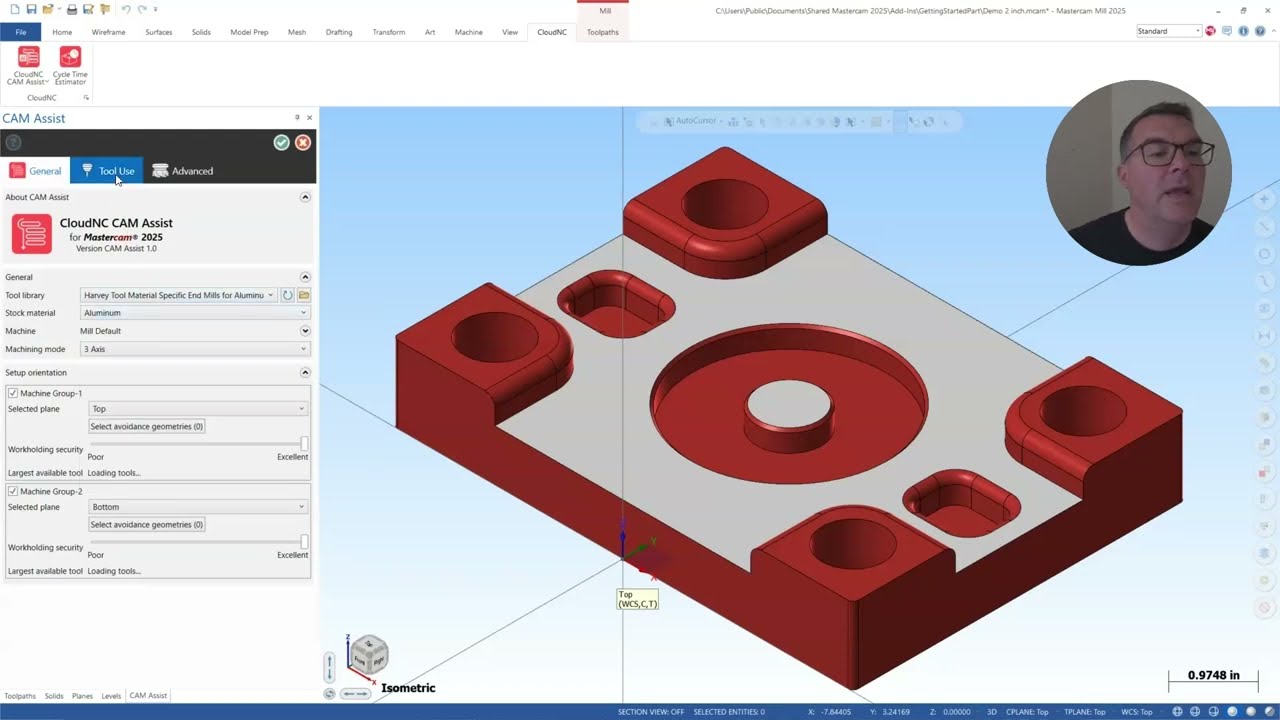
Task: Open the Tool library dropdown
Action: pos(178,295)
